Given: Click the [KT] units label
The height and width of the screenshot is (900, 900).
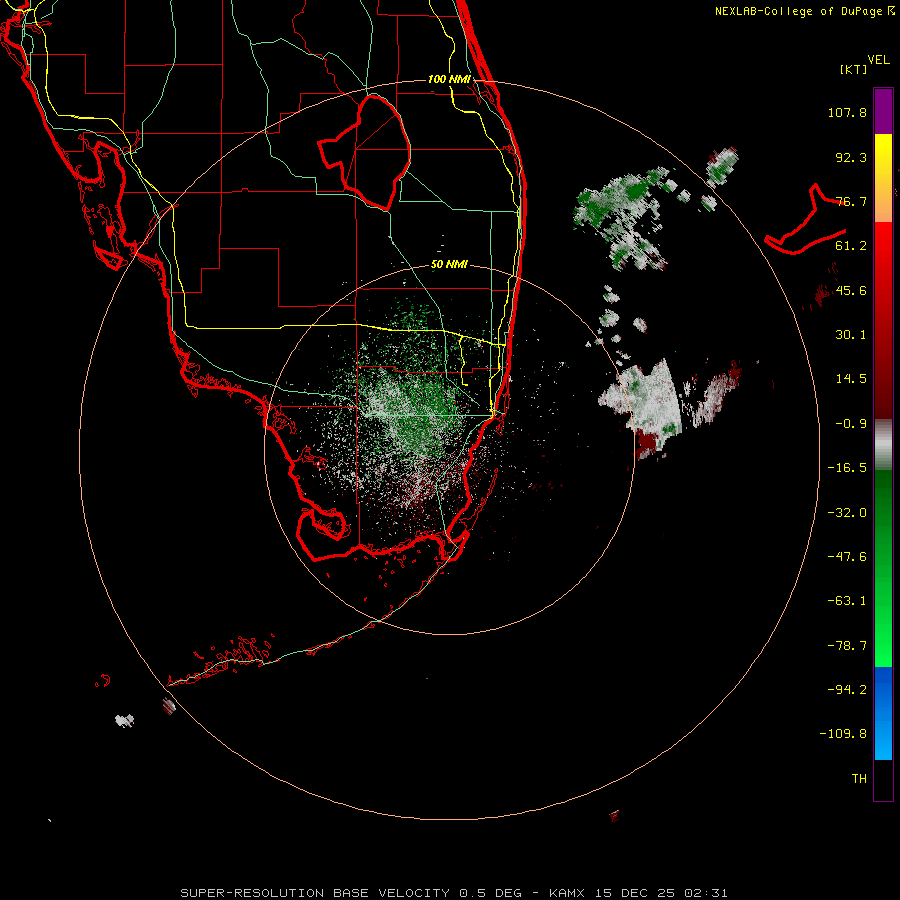Looking at the screenshot, I should click(x=854, y=69).
